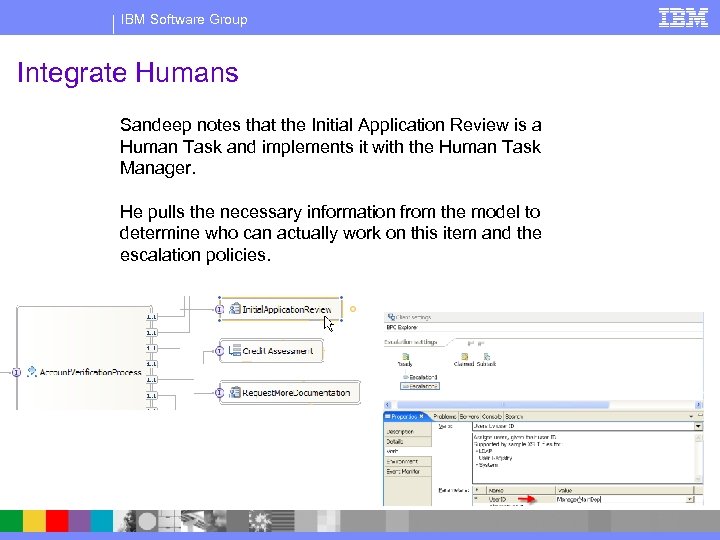Image resolution: width=720 pixels, height=540 pixels.
Task: Click interface circle left of RequestMoreDocumentation
Action: 219,393
